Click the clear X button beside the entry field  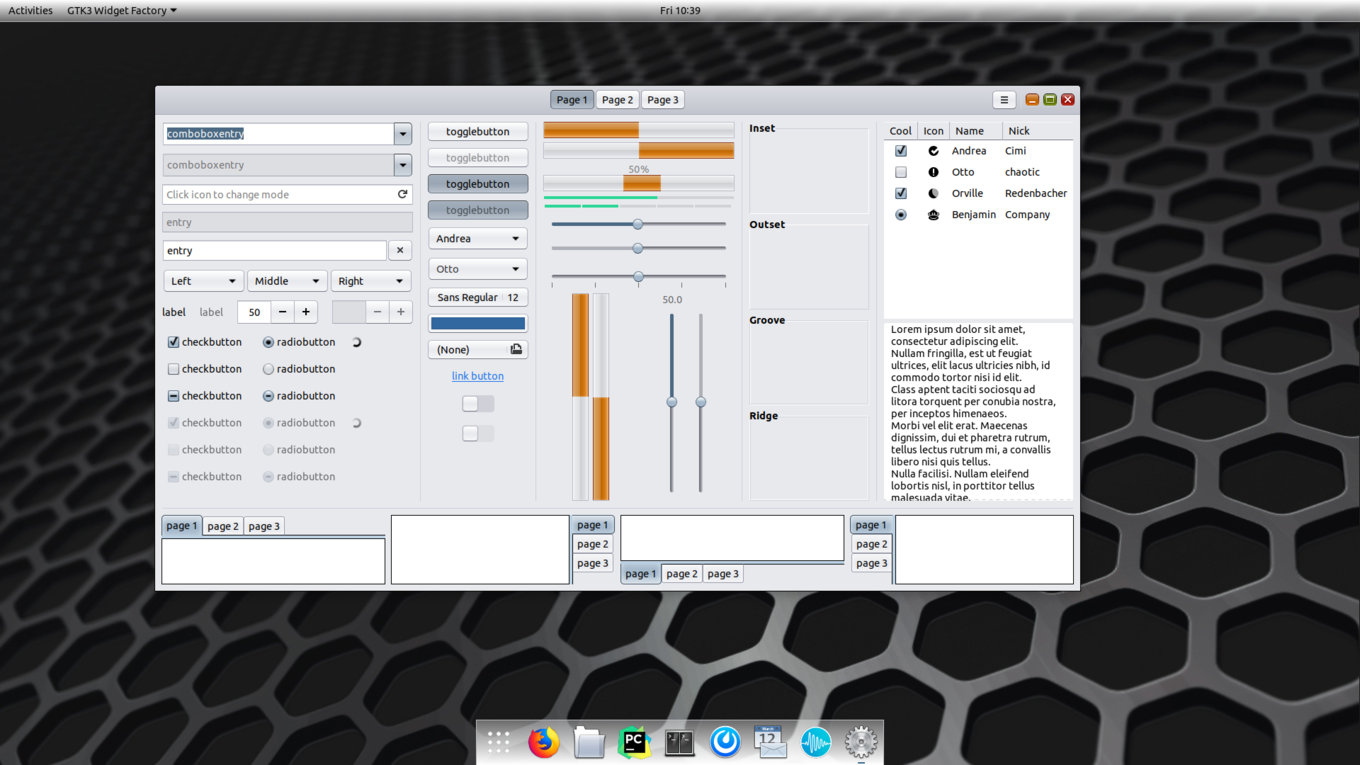pyautogui.click(x=400, y=251)
